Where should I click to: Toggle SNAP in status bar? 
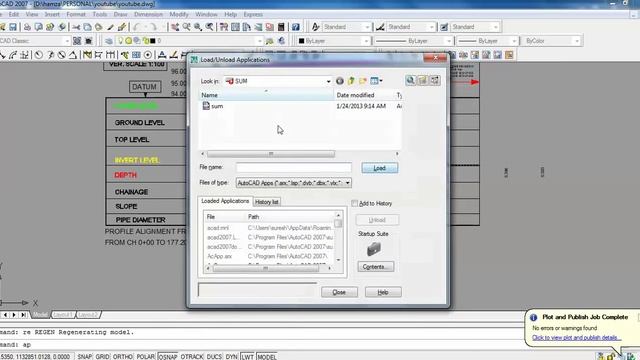pos(84,357)
